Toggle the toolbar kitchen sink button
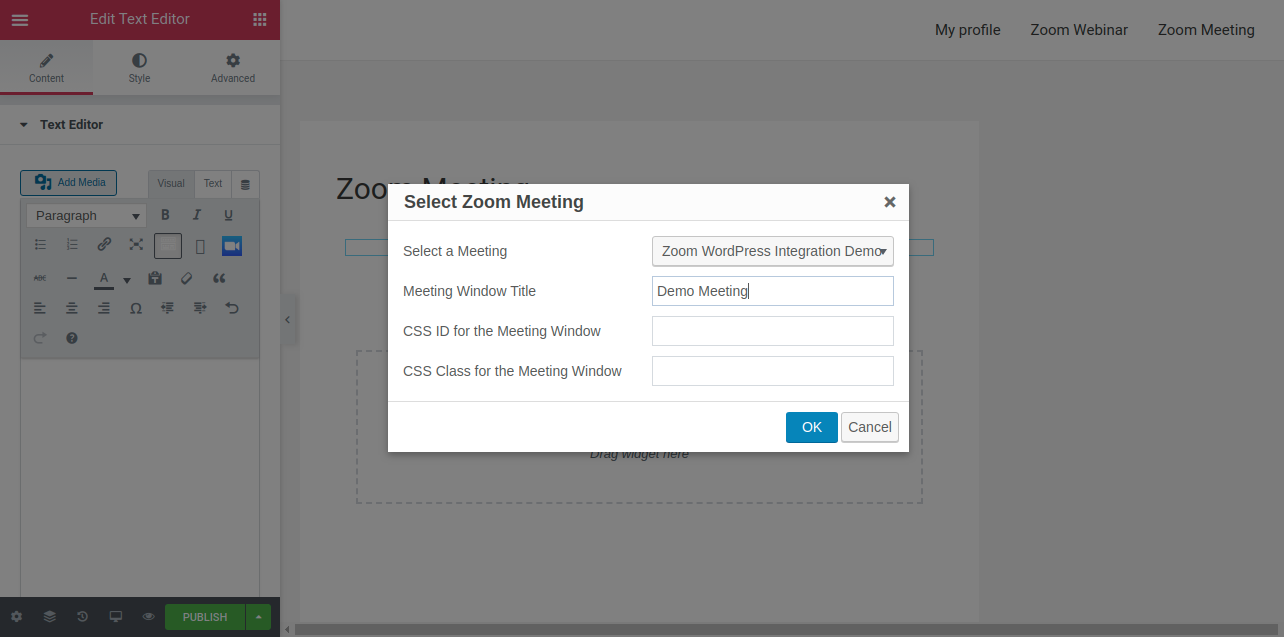This screenshot has width=1284, height=637. point(168,246)
